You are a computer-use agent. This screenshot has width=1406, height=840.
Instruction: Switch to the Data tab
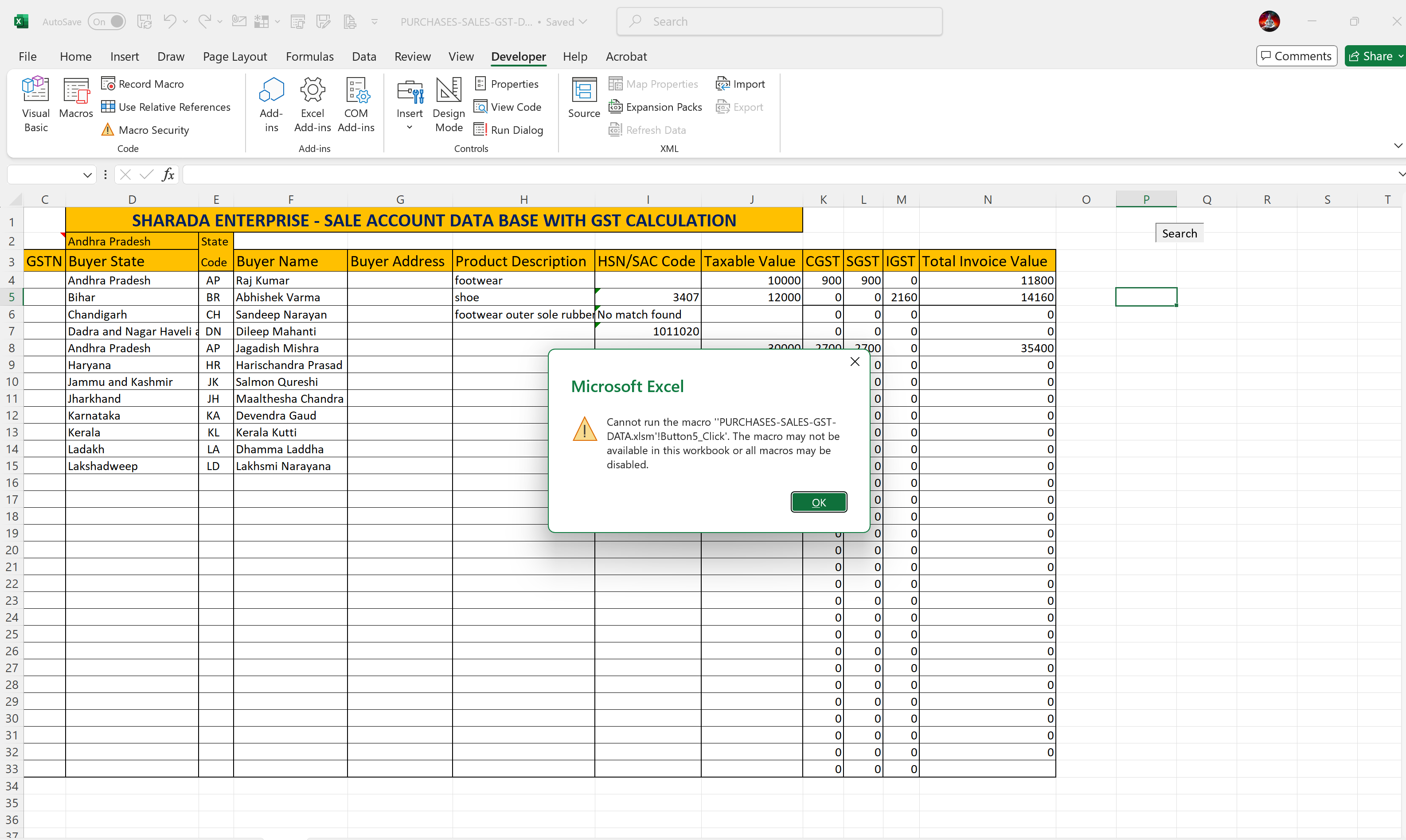click(x=363, y=57)
